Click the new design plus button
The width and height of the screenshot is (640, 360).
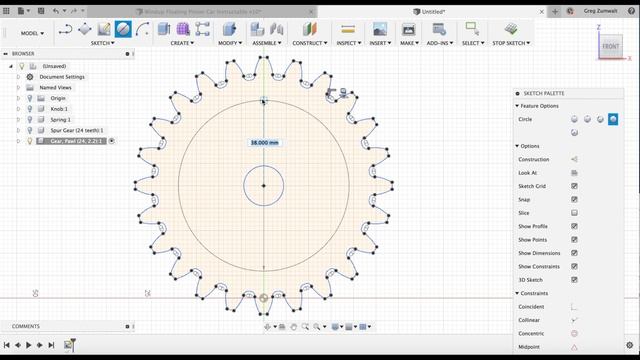(x=555, y=11)
